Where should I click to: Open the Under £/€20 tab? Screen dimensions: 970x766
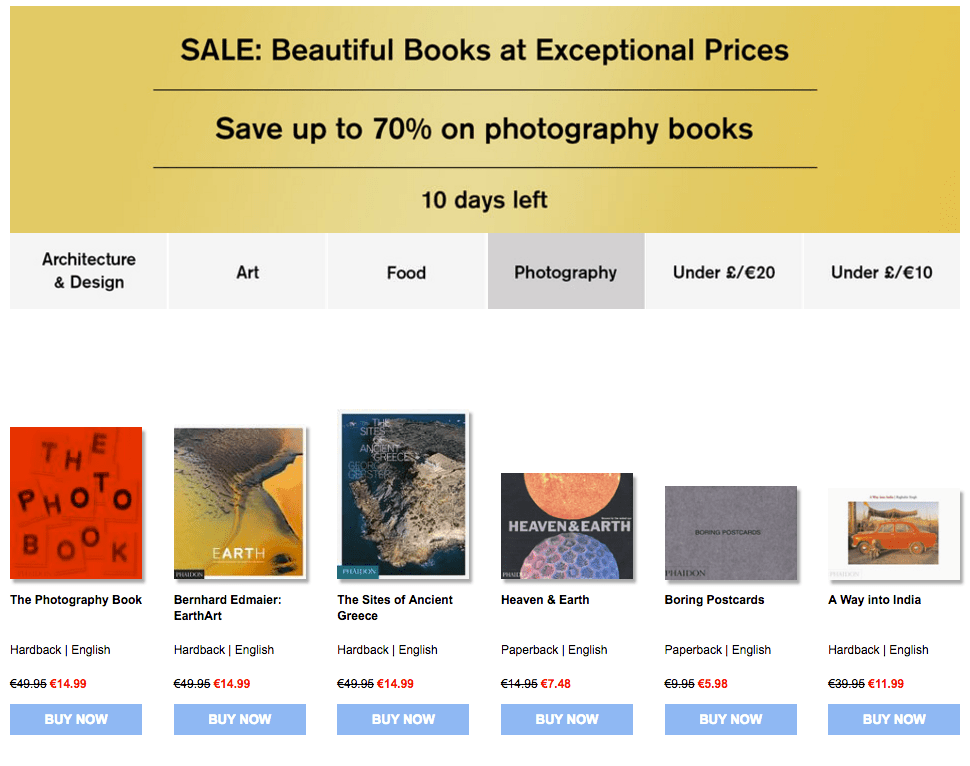point(723,272)
